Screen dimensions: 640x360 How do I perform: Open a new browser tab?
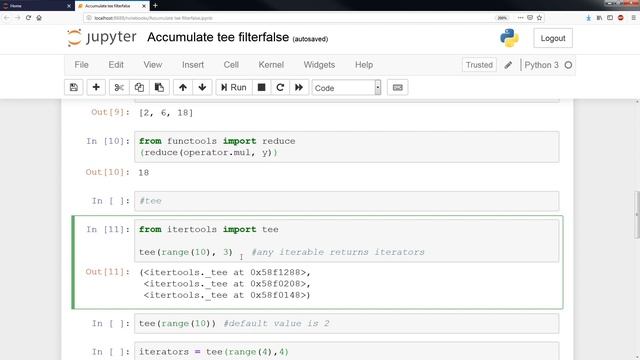tap(155, 6)
